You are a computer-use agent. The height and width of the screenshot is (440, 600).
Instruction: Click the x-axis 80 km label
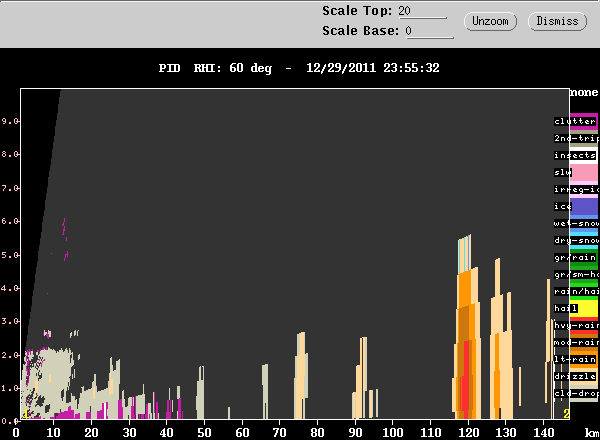pos(318,433)
